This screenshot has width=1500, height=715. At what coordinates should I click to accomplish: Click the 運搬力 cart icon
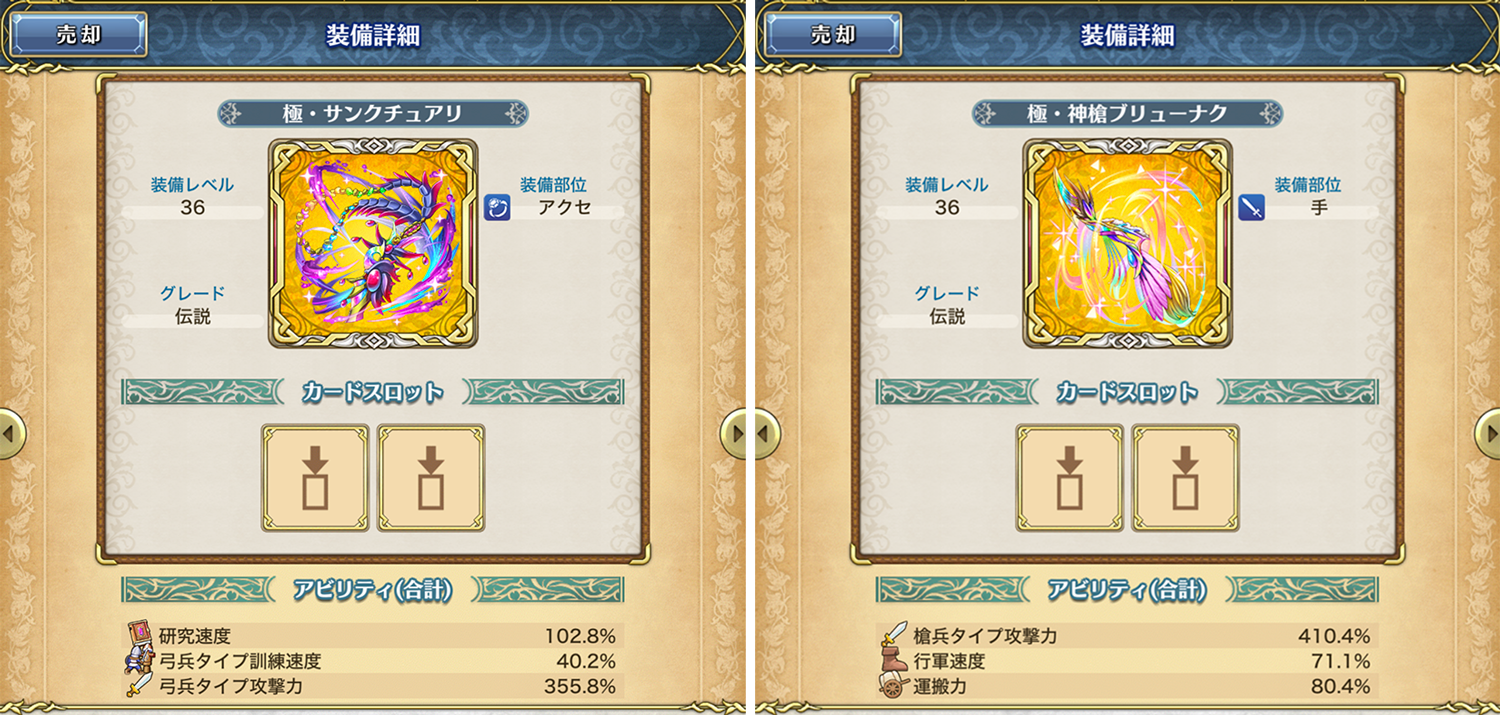[x=894, y=687]
